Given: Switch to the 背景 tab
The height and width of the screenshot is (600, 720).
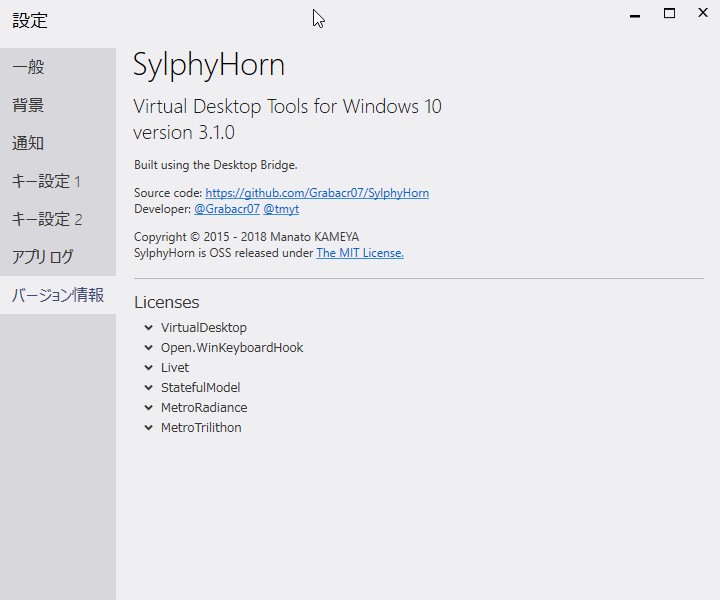Looking at the screenshot, I should point(58,105).
